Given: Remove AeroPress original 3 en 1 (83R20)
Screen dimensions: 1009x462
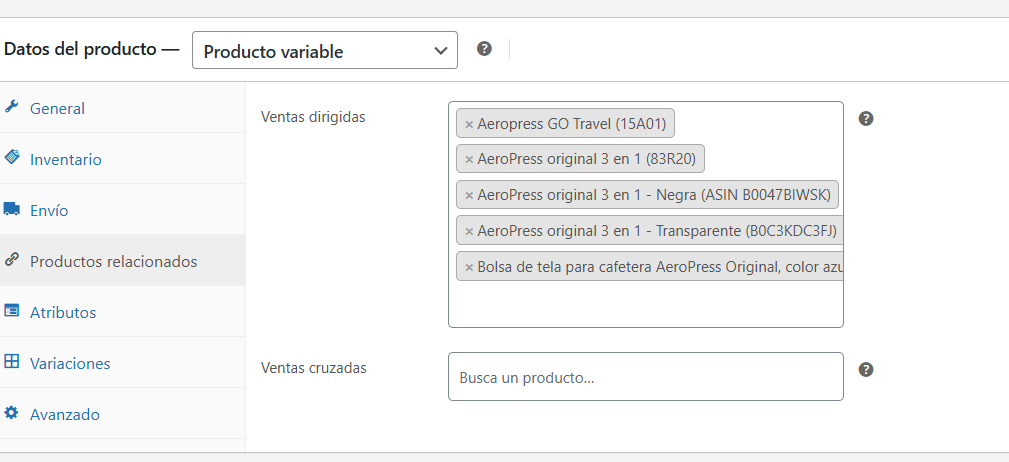Looking at the screenshot, I should pyautogui.click(x=469, y=160).
